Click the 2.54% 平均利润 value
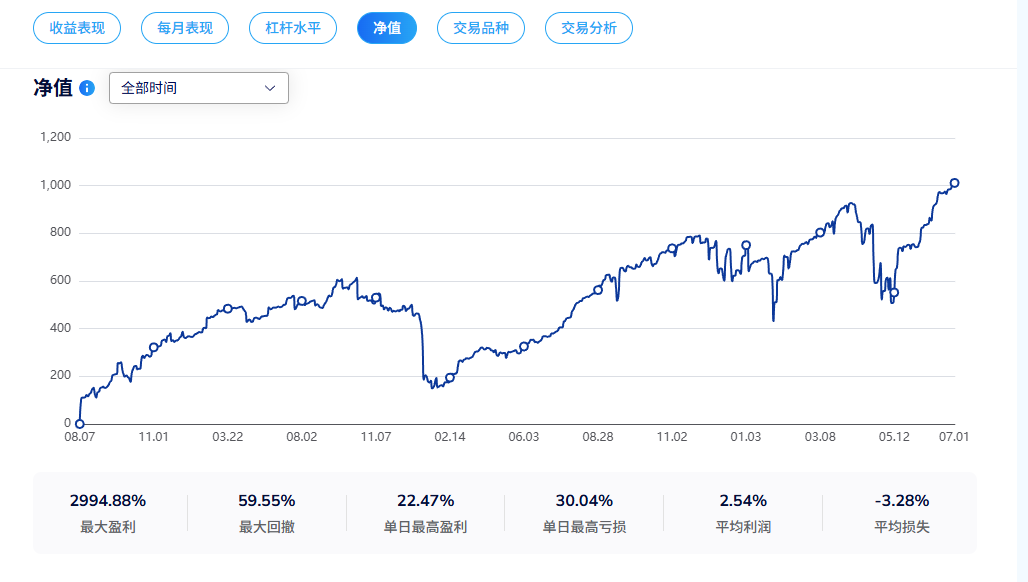 coord(743,501)
